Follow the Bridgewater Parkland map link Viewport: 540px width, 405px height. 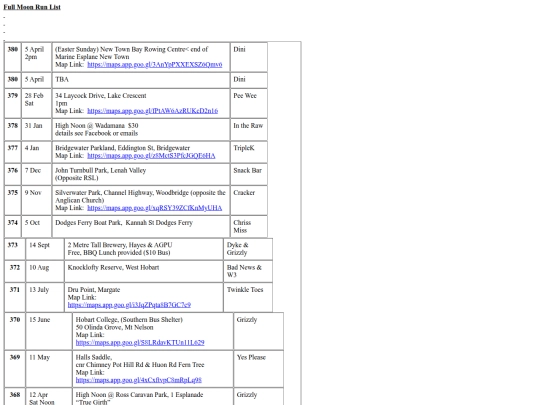coord(151,156)
